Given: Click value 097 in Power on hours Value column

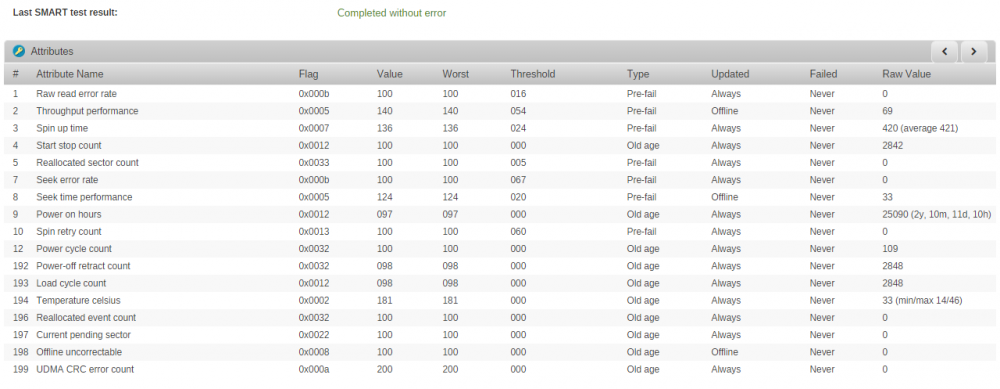Looking at the screenshot, I should point(385,214).
